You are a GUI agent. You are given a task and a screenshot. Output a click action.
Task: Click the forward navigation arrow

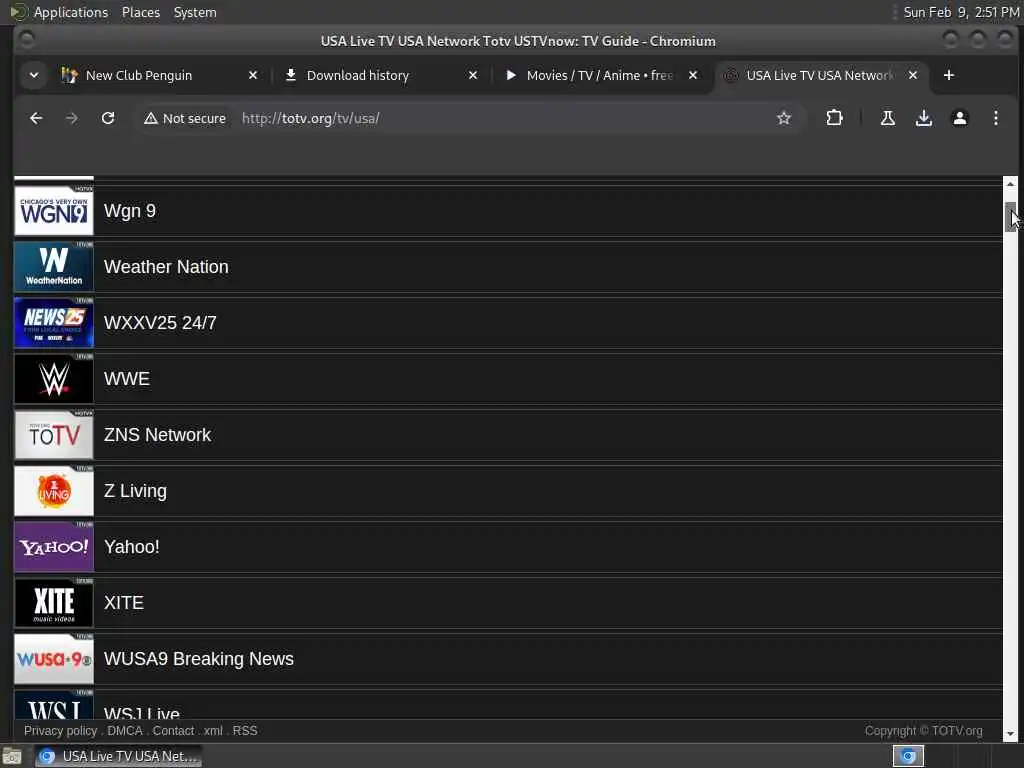point(72,118)
